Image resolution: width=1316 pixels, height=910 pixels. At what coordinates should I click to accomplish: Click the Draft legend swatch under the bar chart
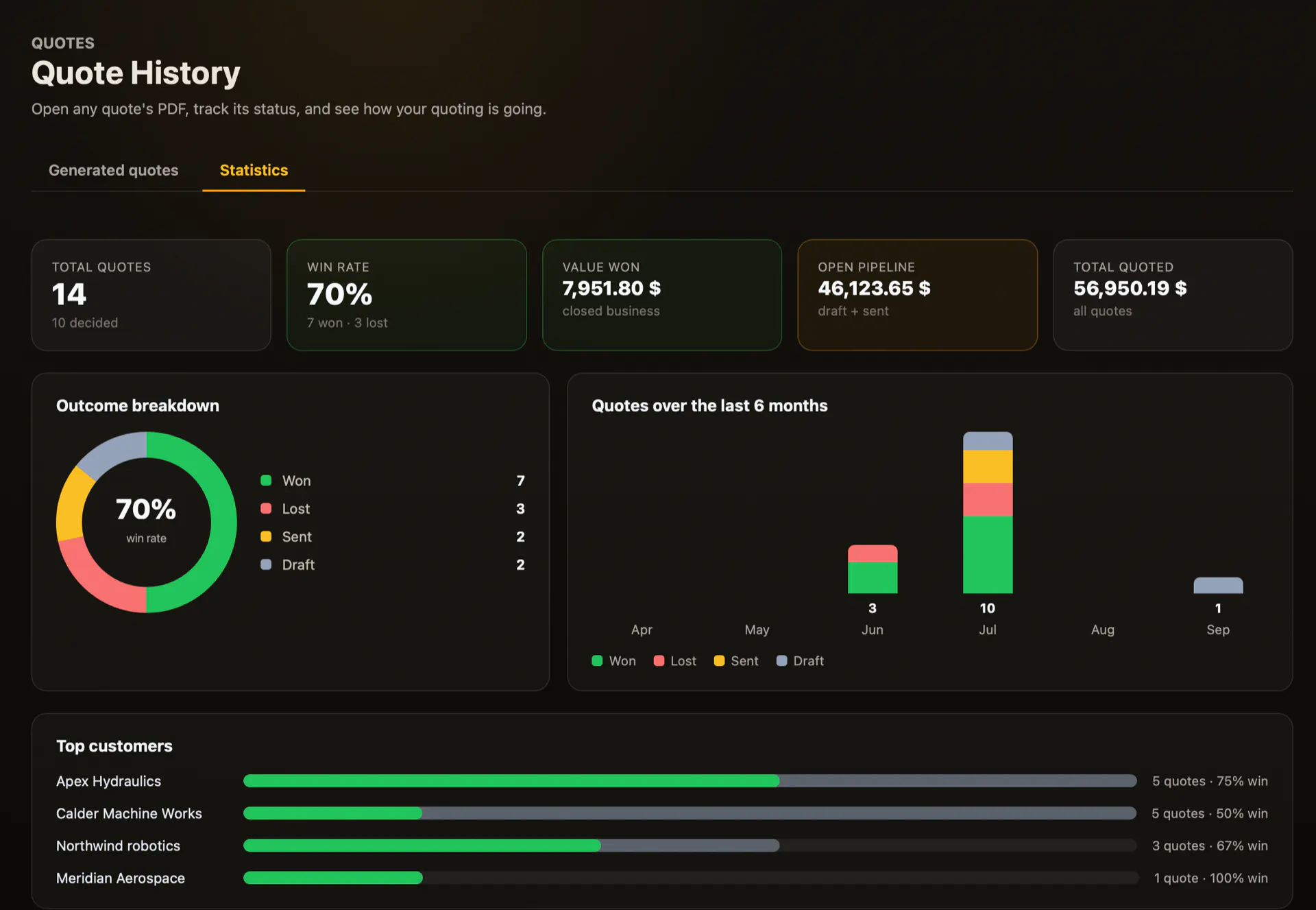(781, 661)
